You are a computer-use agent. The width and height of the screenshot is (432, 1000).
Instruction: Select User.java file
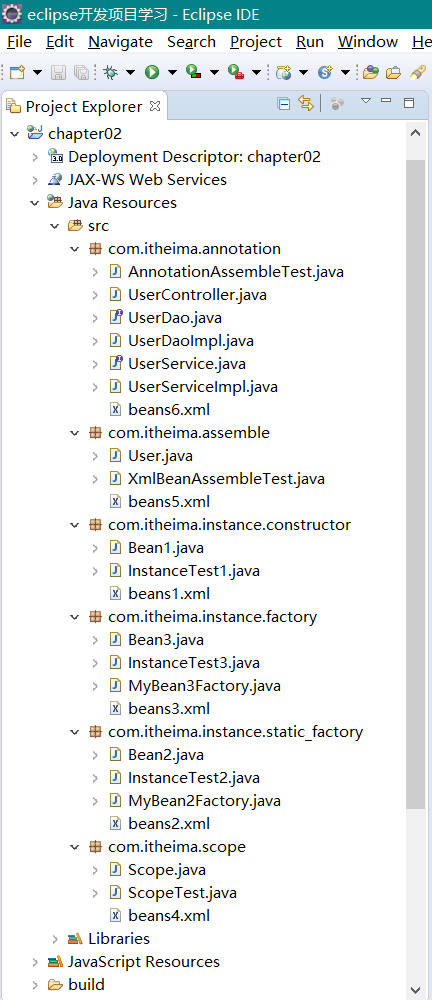tap(160, 455)
